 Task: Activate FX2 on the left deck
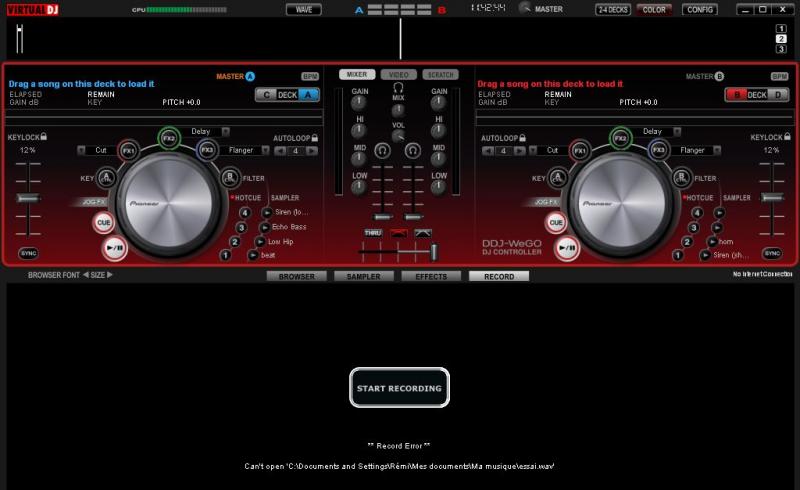(169, 138)
